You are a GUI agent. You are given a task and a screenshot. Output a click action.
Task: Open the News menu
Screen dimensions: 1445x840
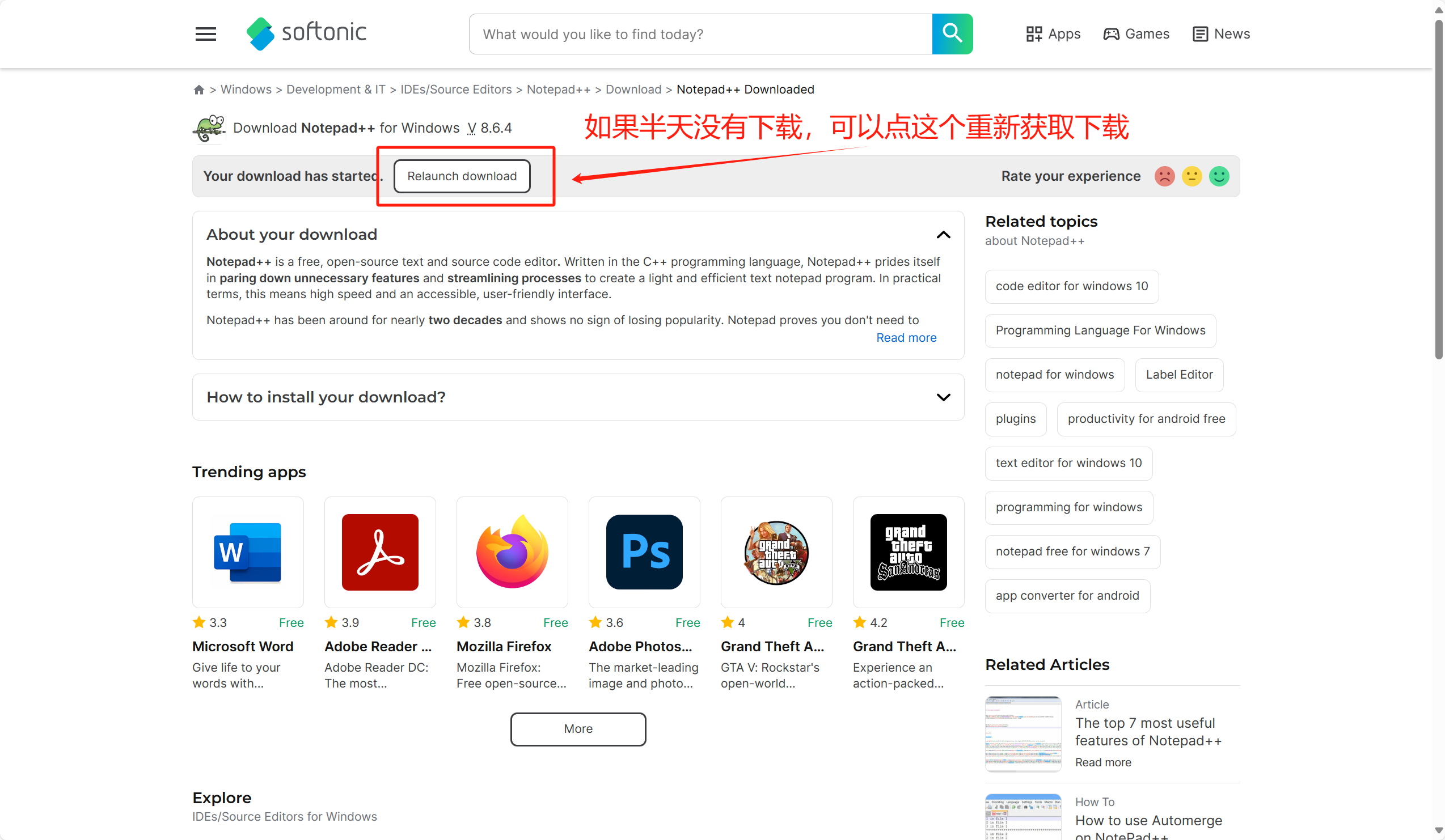click(1221, 34)
